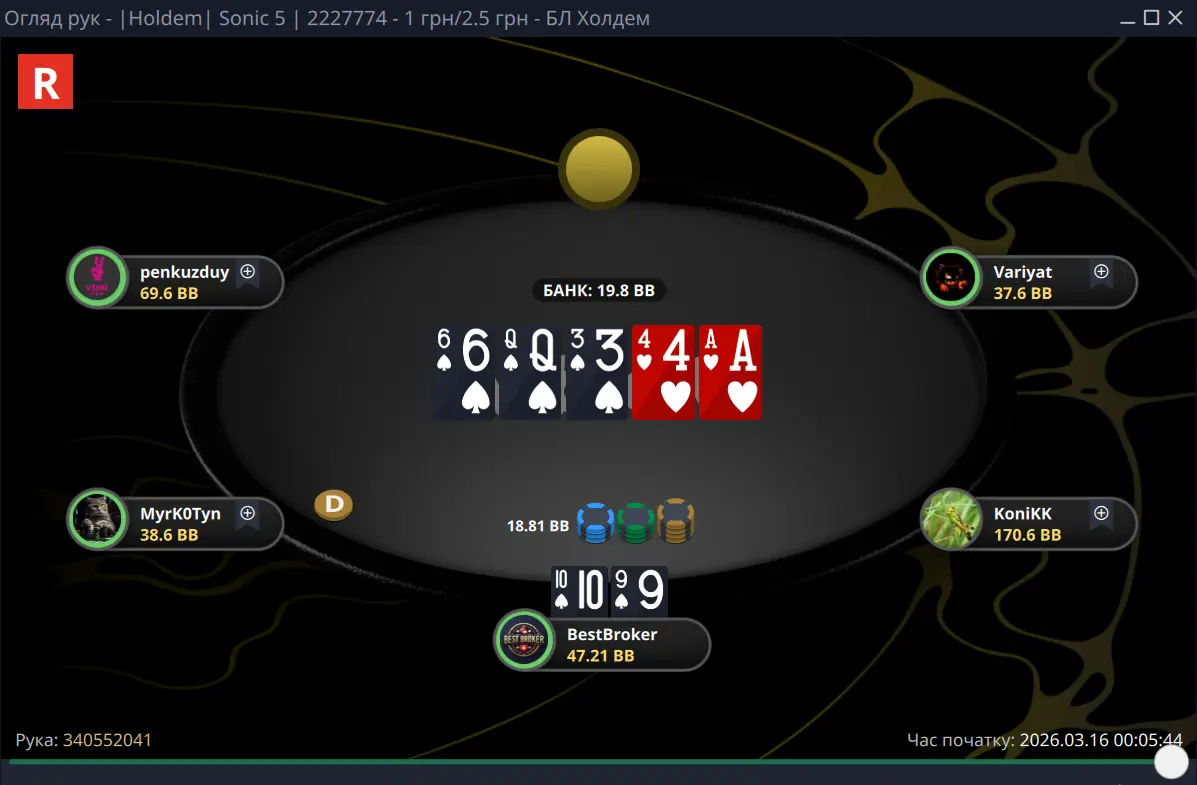
Task: Open the notes icon next to penkuzduy
Action: point(248,272)
